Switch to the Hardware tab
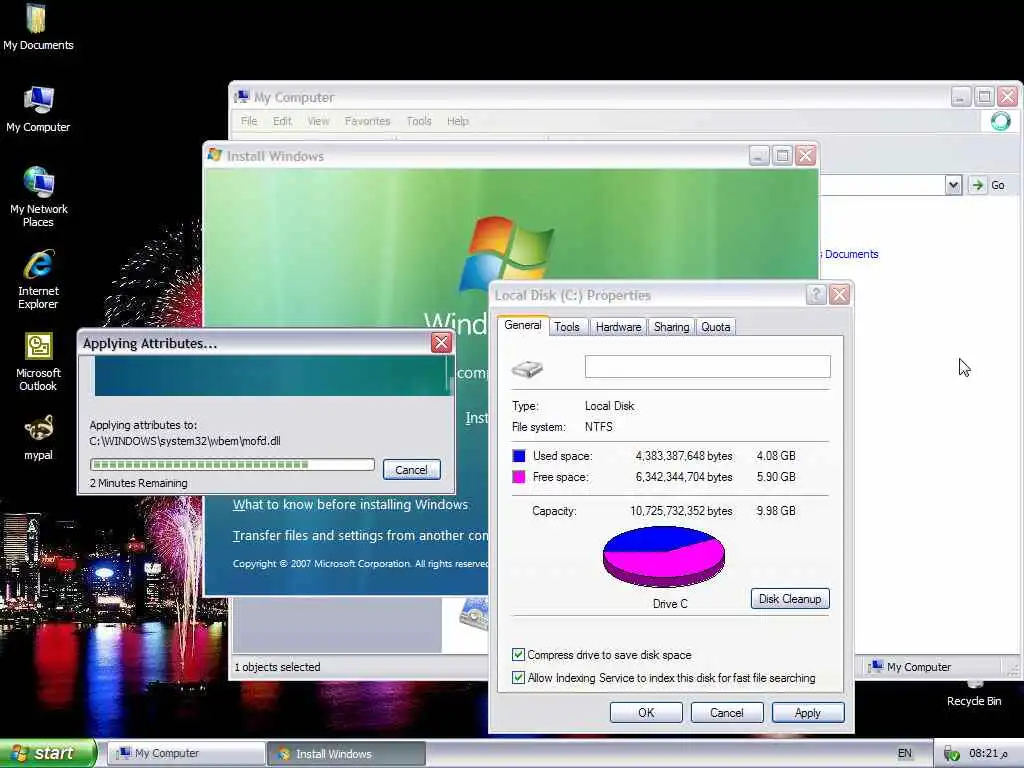 pyautogui.click(x=618, y=327)
